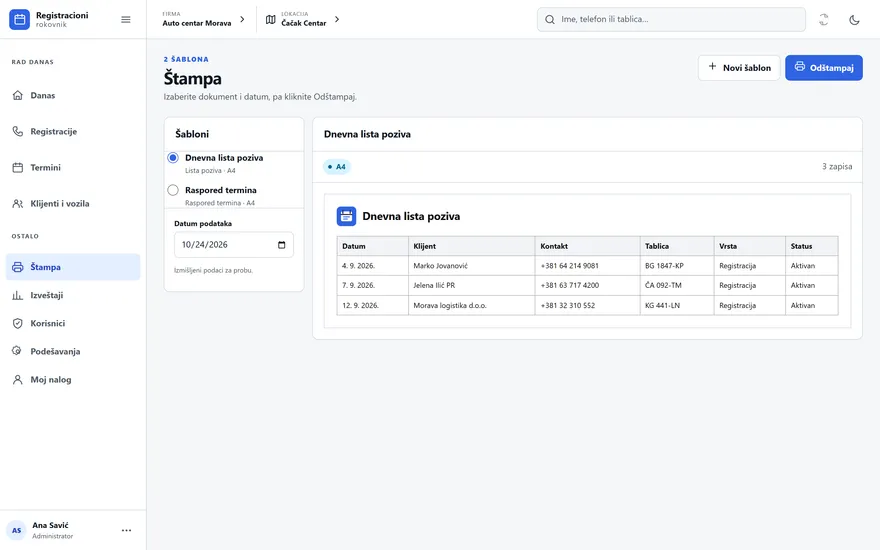Click the Kontakt column header
This screenshot has width=880, height=550.
[588, 246]
